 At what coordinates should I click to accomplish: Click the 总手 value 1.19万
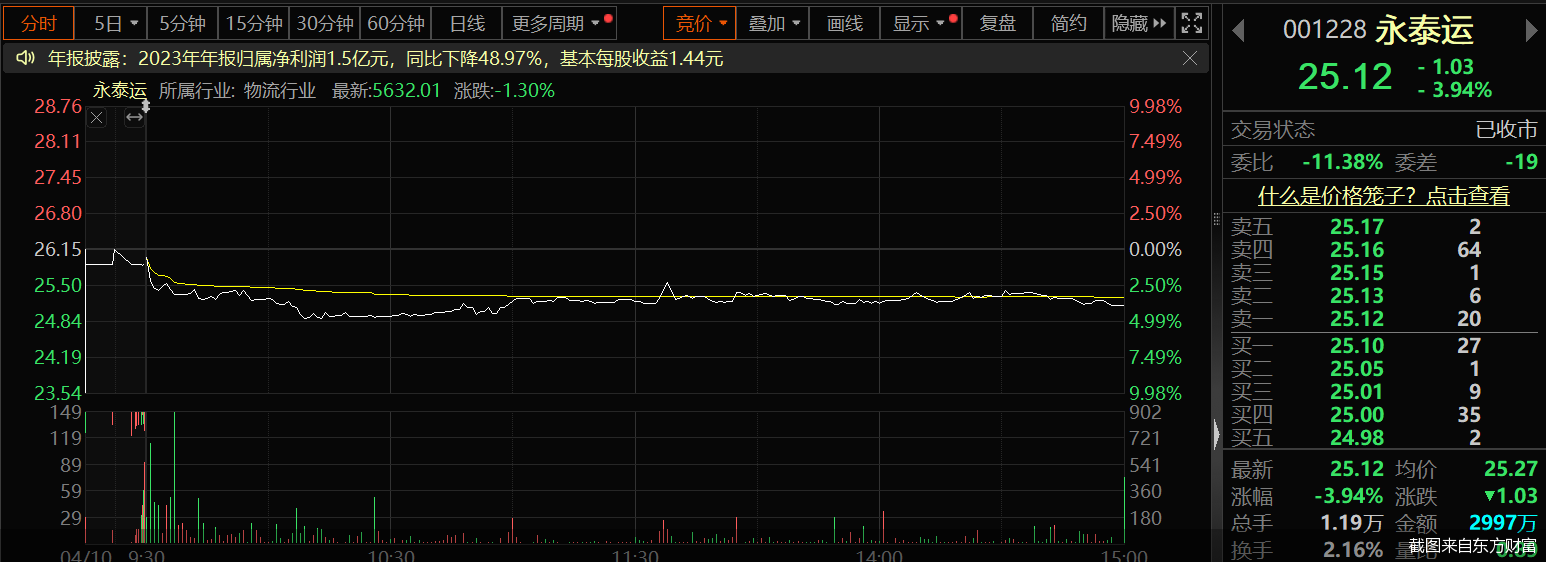[x=1352, y=523]
